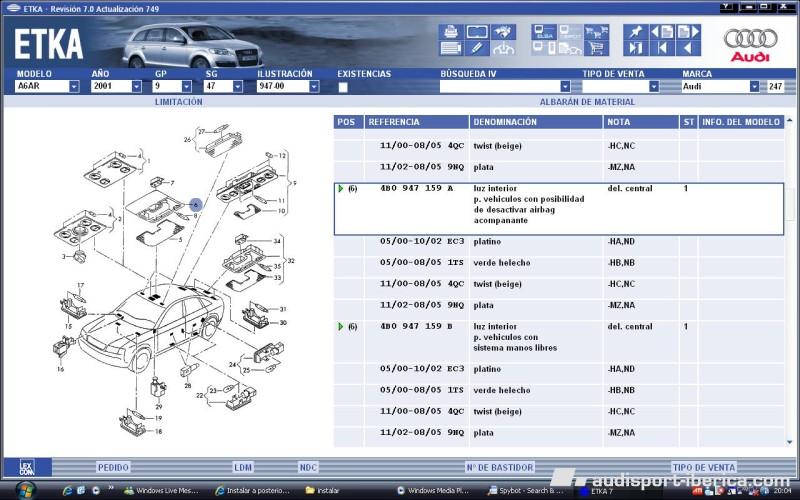Click the DENOMINACIÓN column header
The image size is (800, 500).
[x=536, y=122]
